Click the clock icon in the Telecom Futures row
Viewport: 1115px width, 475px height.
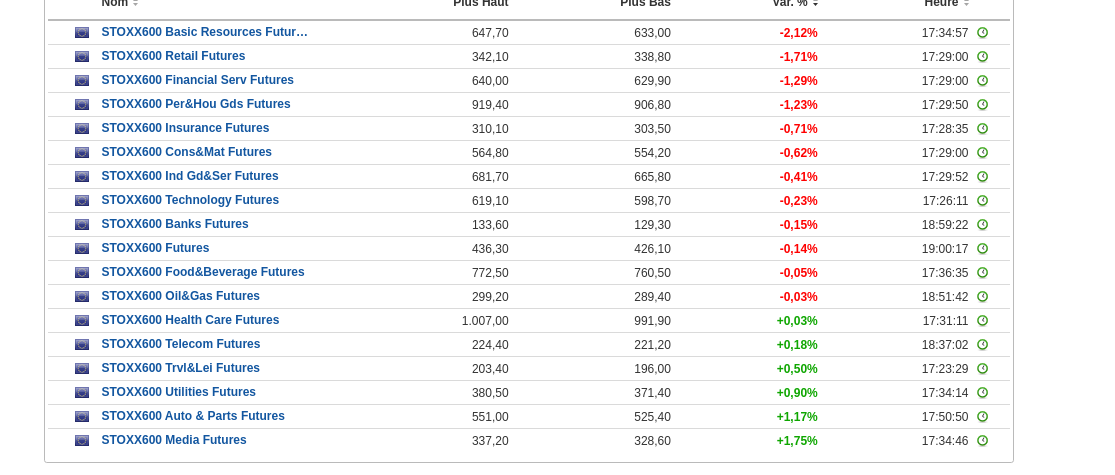point(982,345)
